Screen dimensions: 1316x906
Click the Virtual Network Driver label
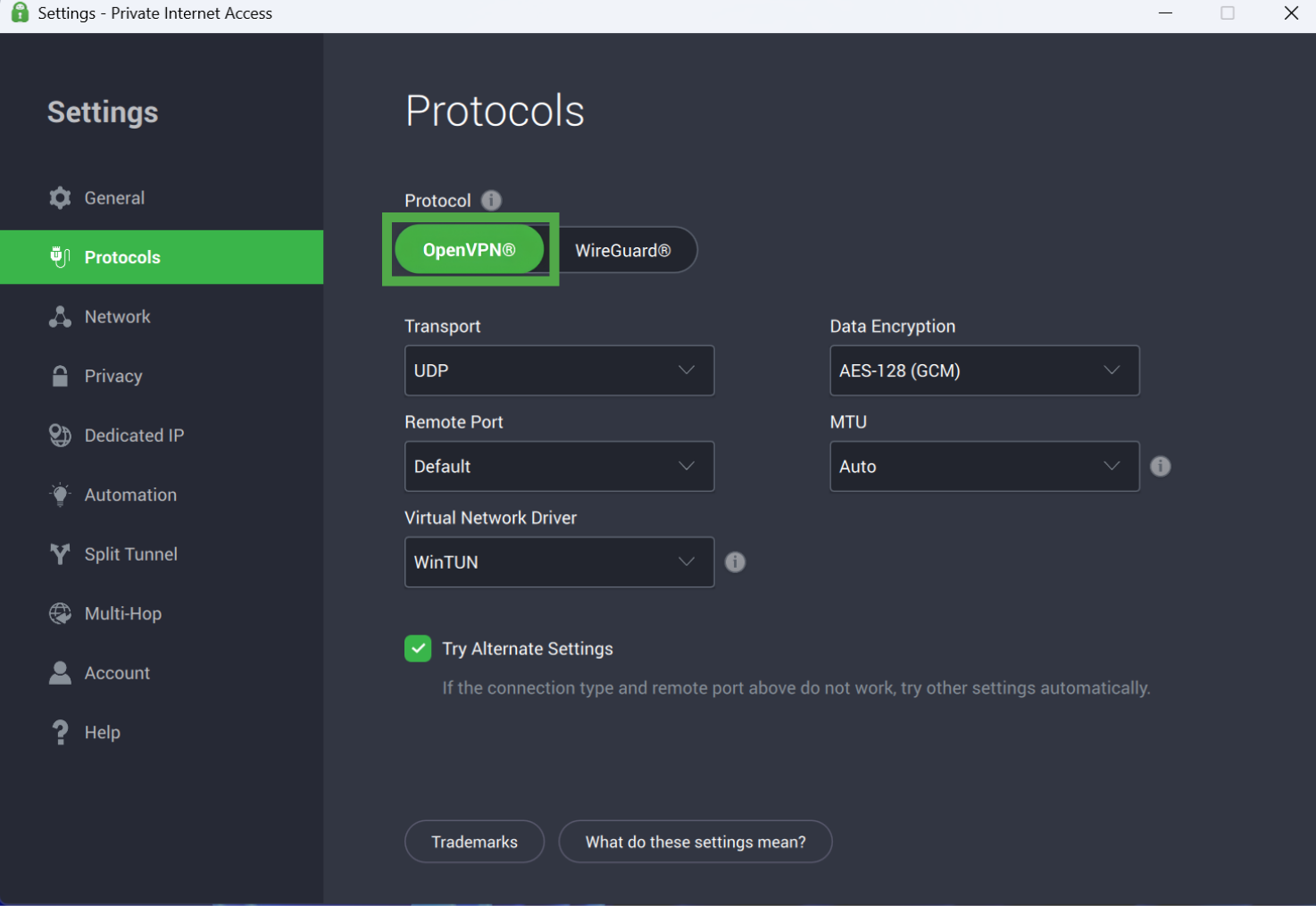(x=490, y=518)
